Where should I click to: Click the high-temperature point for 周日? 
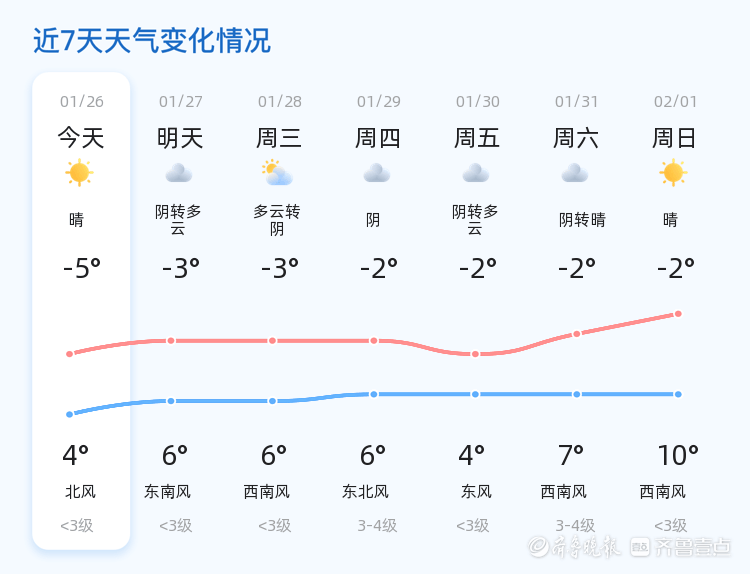tap(678, 314)
